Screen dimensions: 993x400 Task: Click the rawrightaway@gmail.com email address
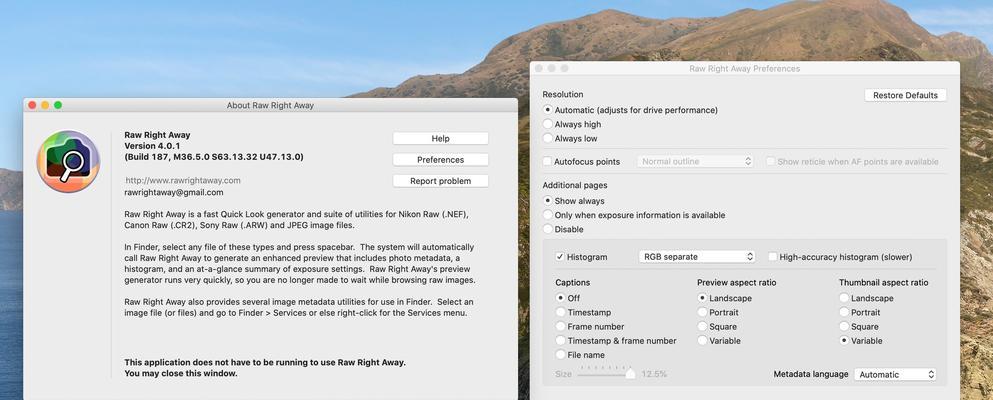174,192
